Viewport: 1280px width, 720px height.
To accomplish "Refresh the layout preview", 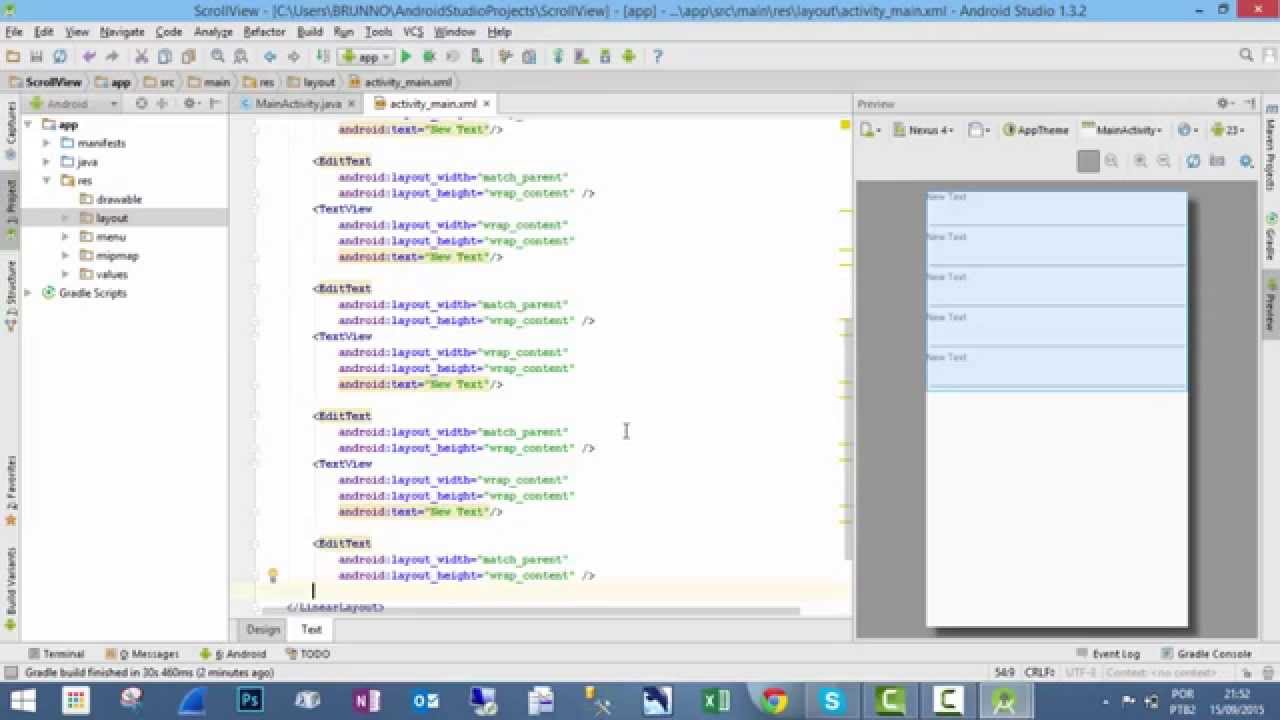I will point(1193,161).
